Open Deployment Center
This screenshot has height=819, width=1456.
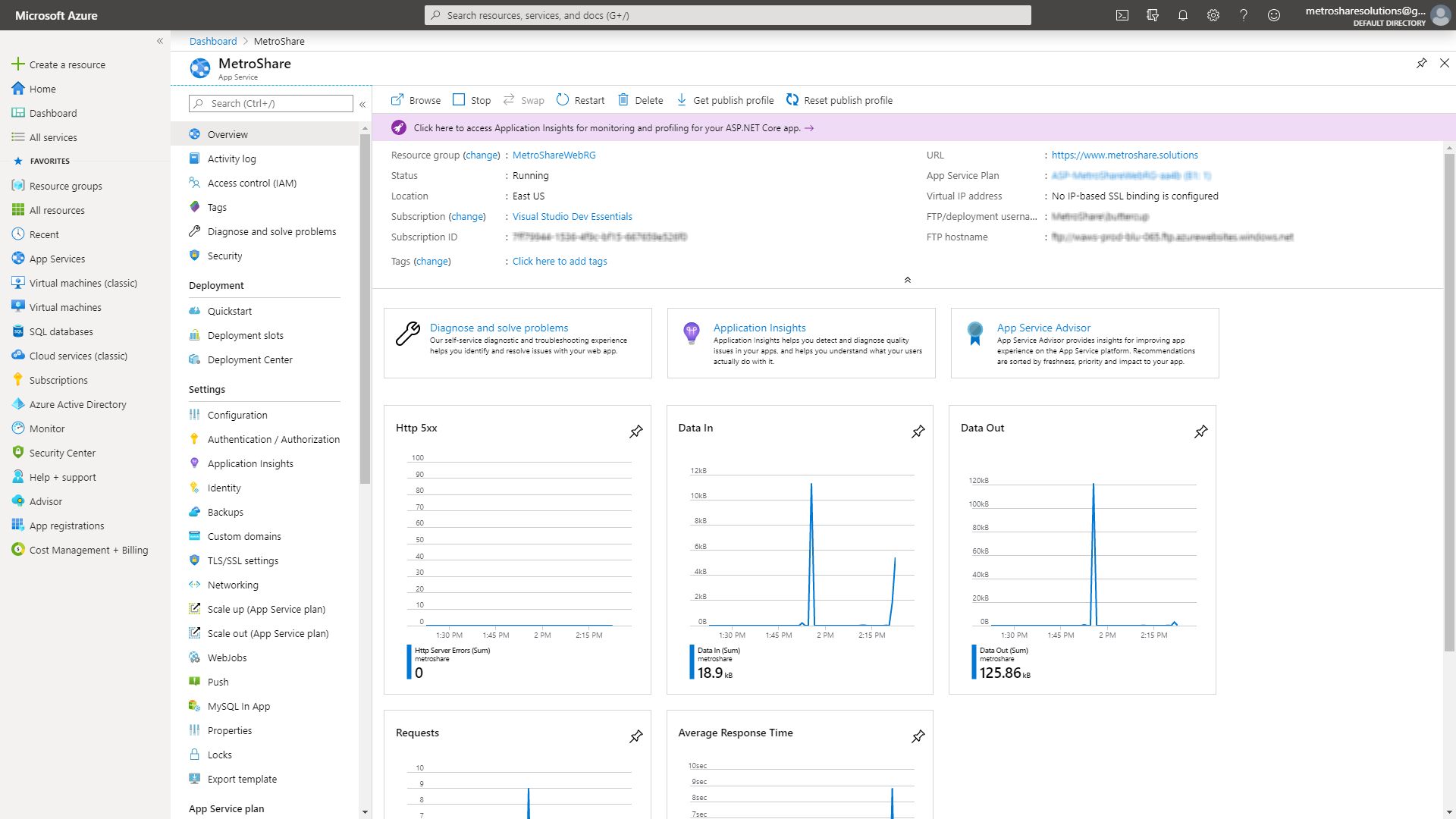265,359
